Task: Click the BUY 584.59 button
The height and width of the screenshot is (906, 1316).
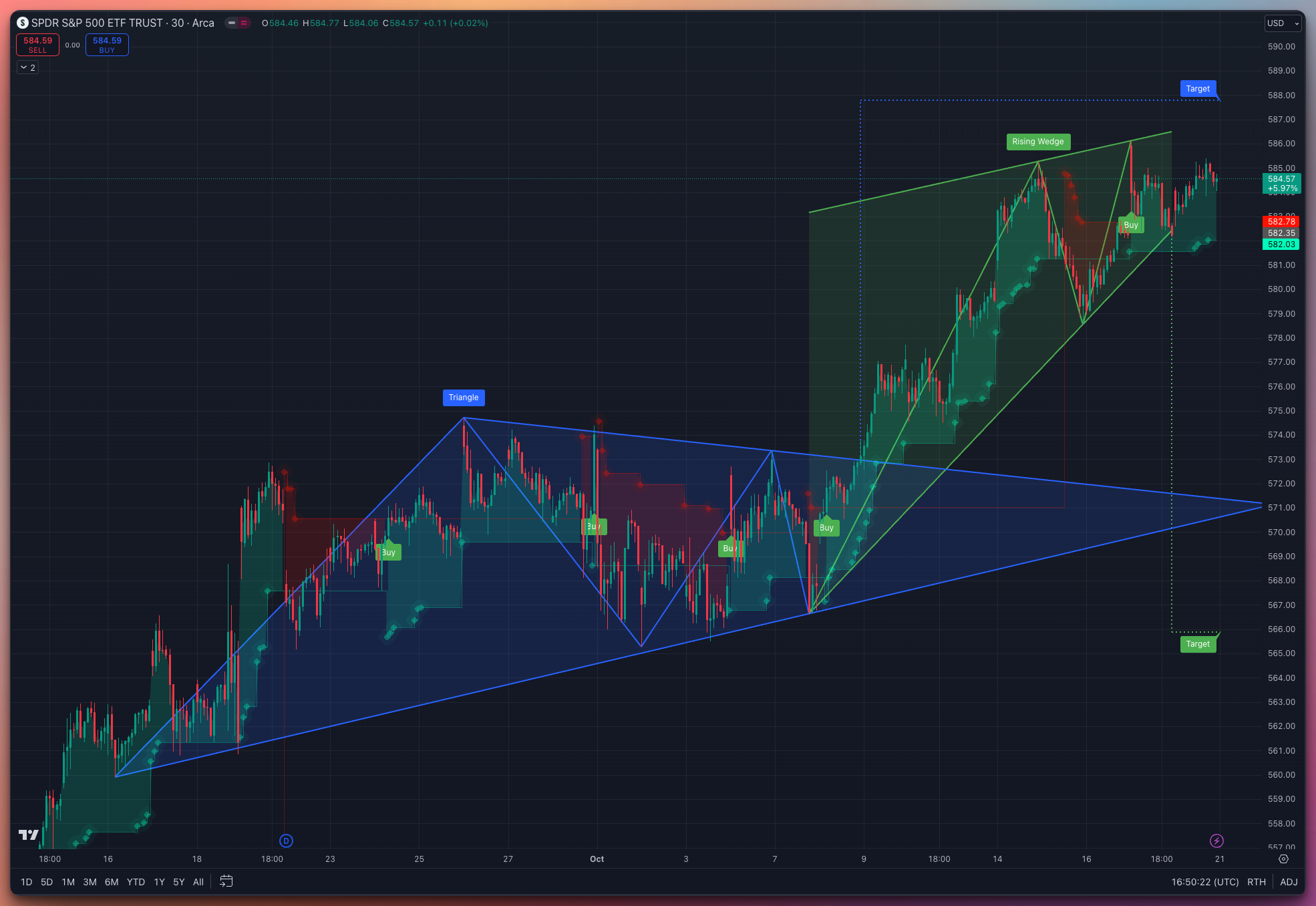Action: (107, 45)
